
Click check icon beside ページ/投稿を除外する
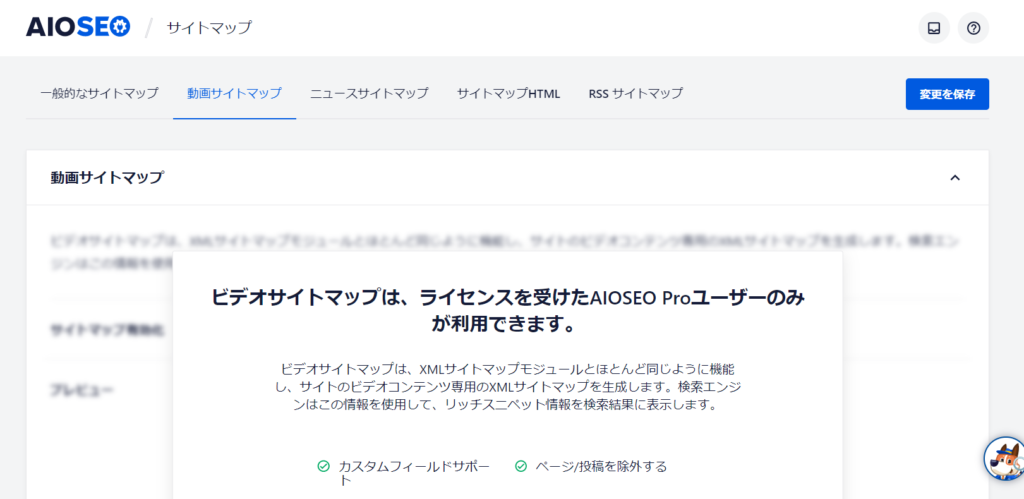521,466
